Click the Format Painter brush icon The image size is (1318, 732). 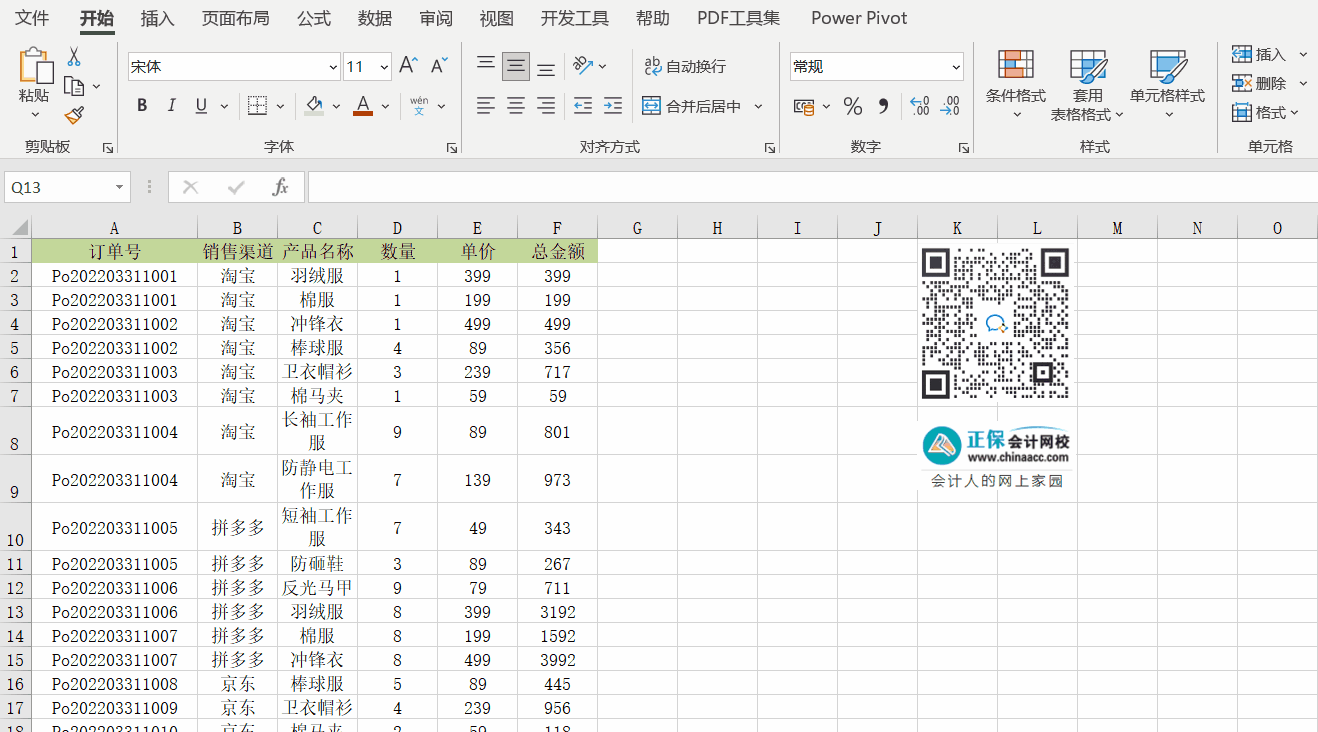click(74, 115)
